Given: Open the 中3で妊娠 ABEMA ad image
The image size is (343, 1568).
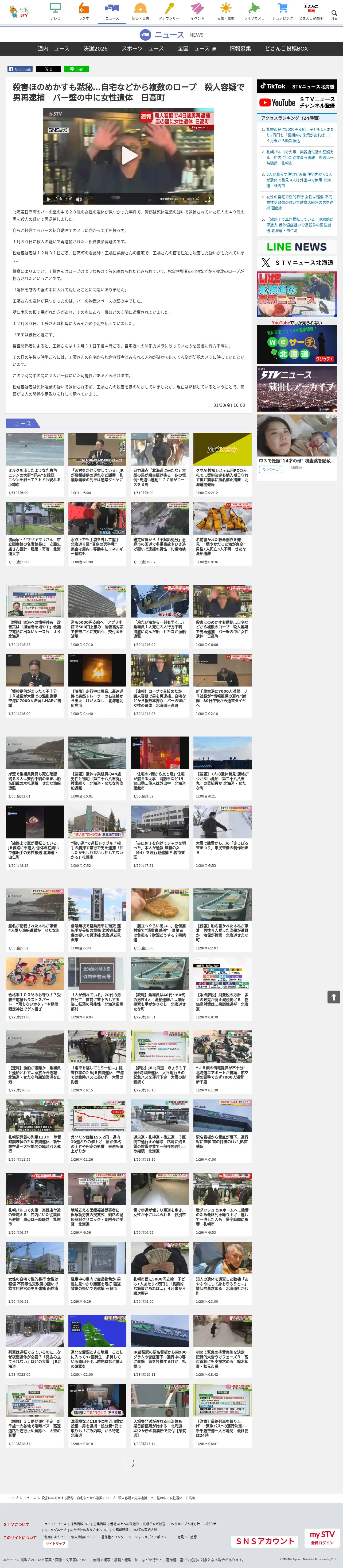Looking at the screenshot, I should 297,435.
